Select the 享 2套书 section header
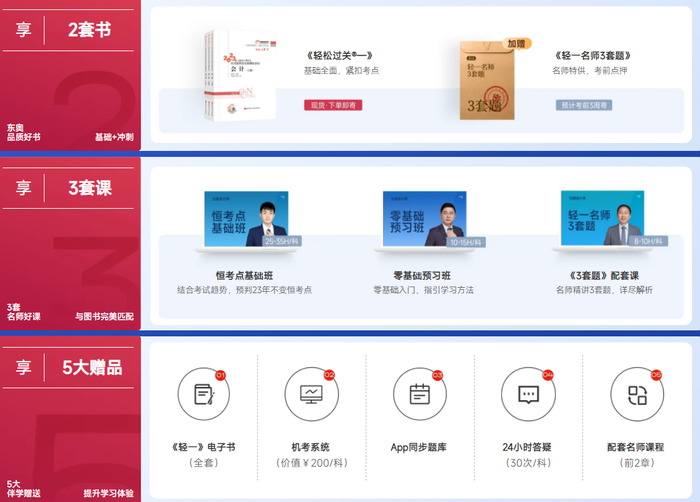The width and height of the screenshot is (700, 502). pyautogui.click(x=68, y=30)
